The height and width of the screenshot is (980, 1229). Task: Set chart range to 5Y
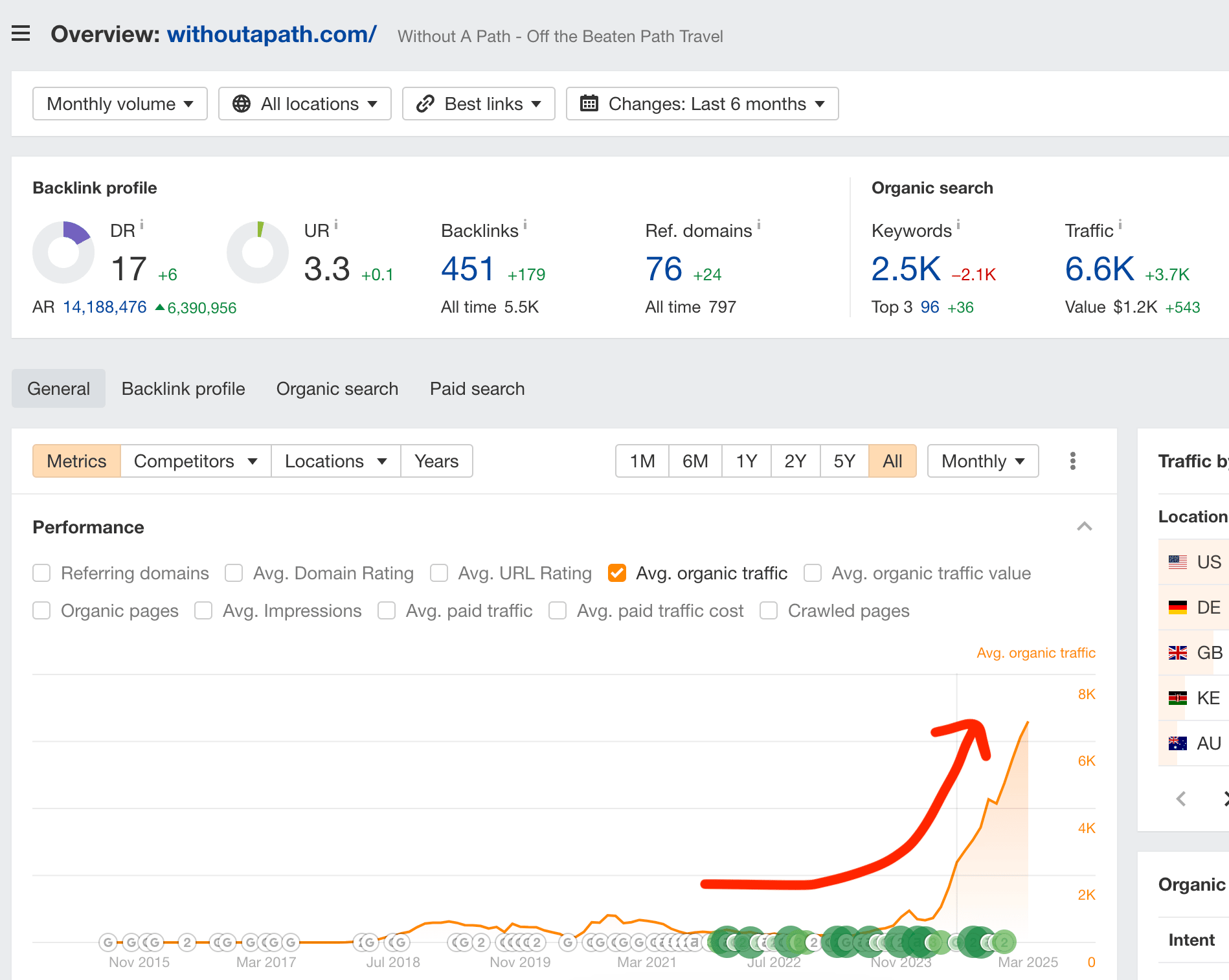tap(844, 461)
